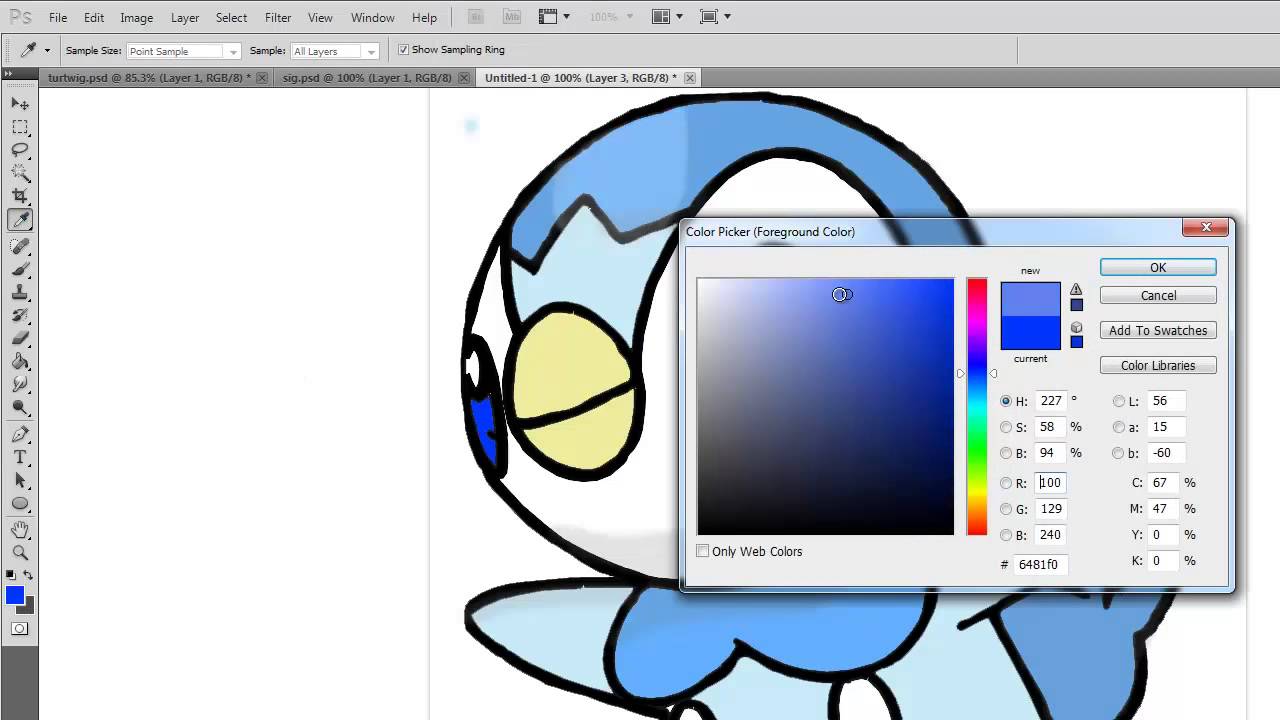
Task: Select the Lasso tool
Action: (x=20, y=150)
